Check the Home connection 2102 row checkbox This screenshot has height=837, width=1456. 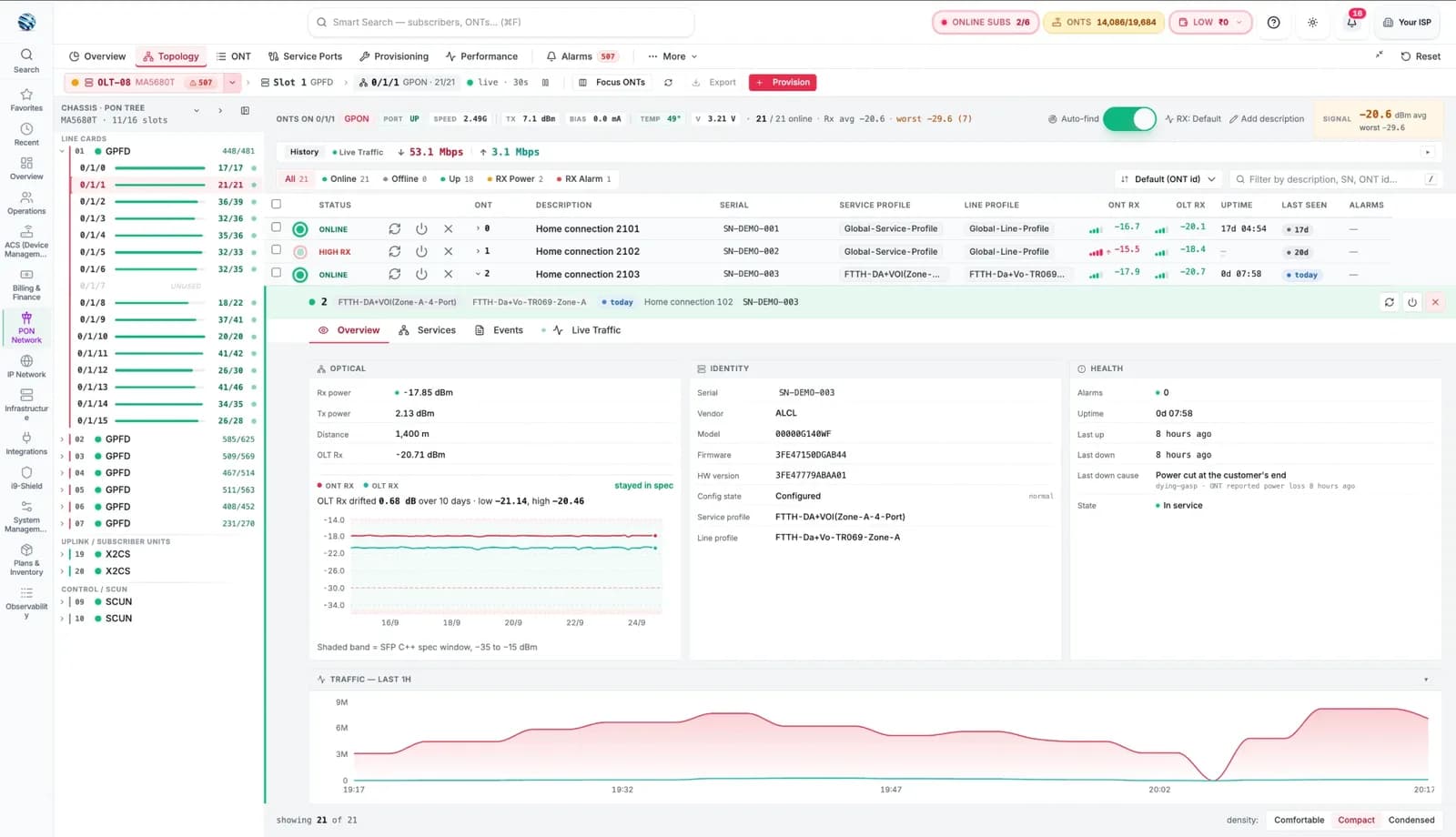(x=277, y=249)
